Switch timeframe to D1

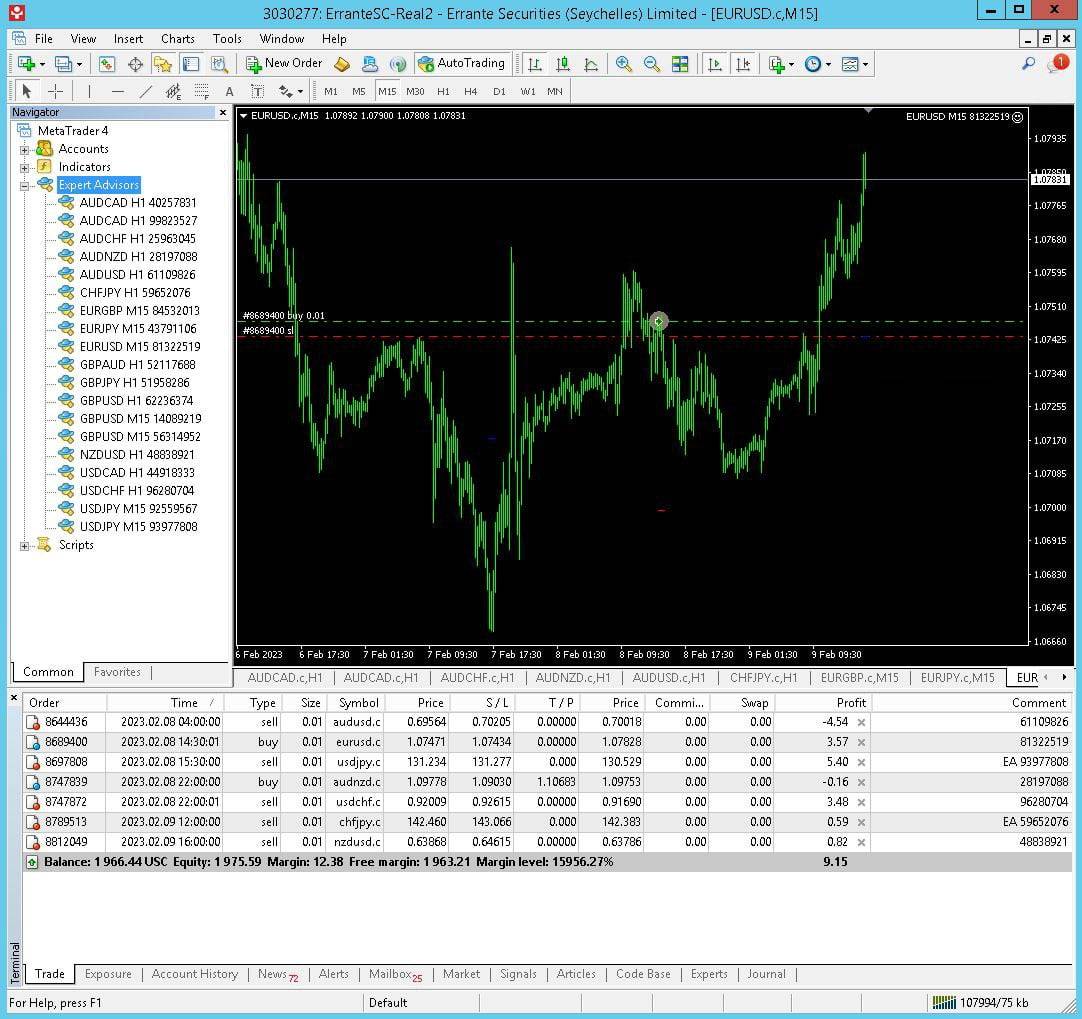click(x=499, y=91)
